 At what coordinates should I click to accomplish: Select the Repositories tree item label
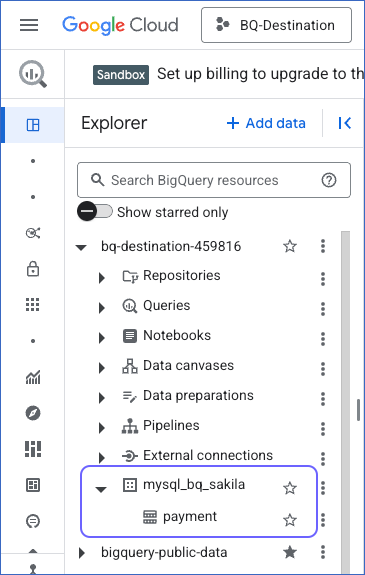coord(182,275)
